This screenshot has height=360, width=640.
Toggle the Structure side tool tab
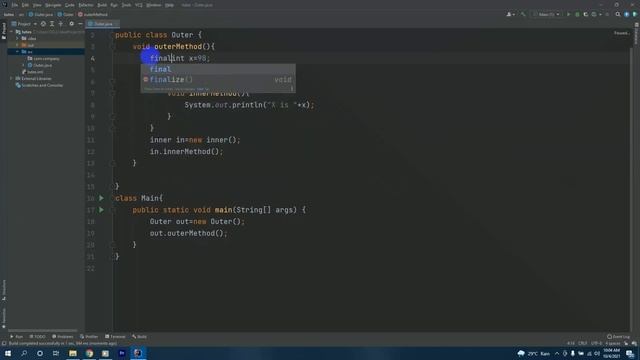[x=4, y=290]
